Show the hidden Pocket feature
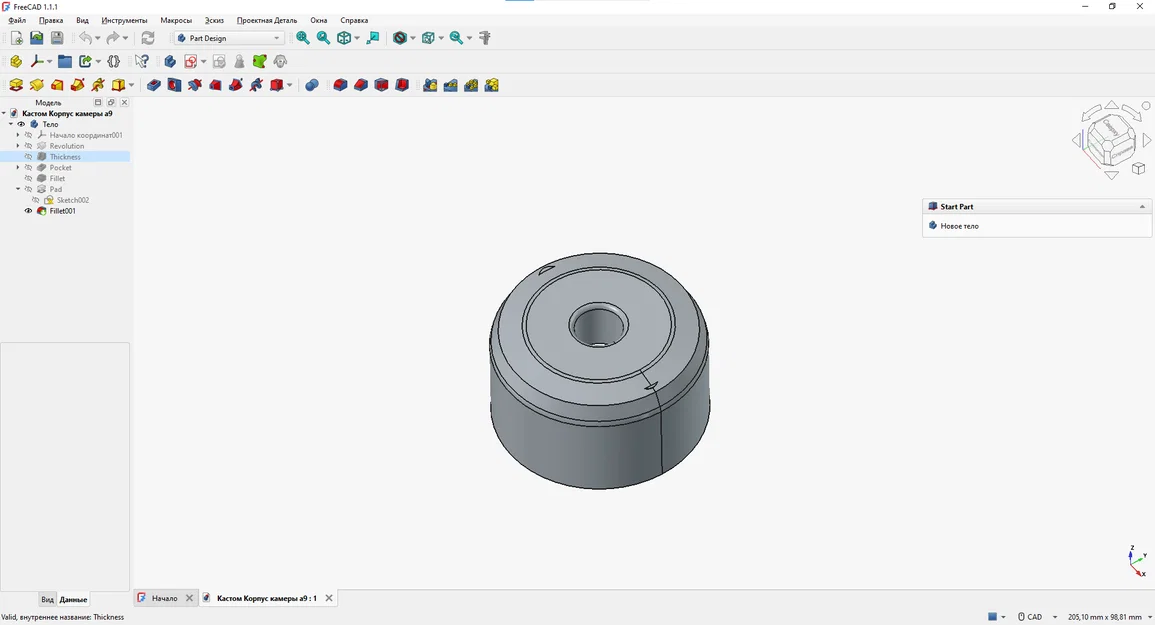 coord(29,168)
